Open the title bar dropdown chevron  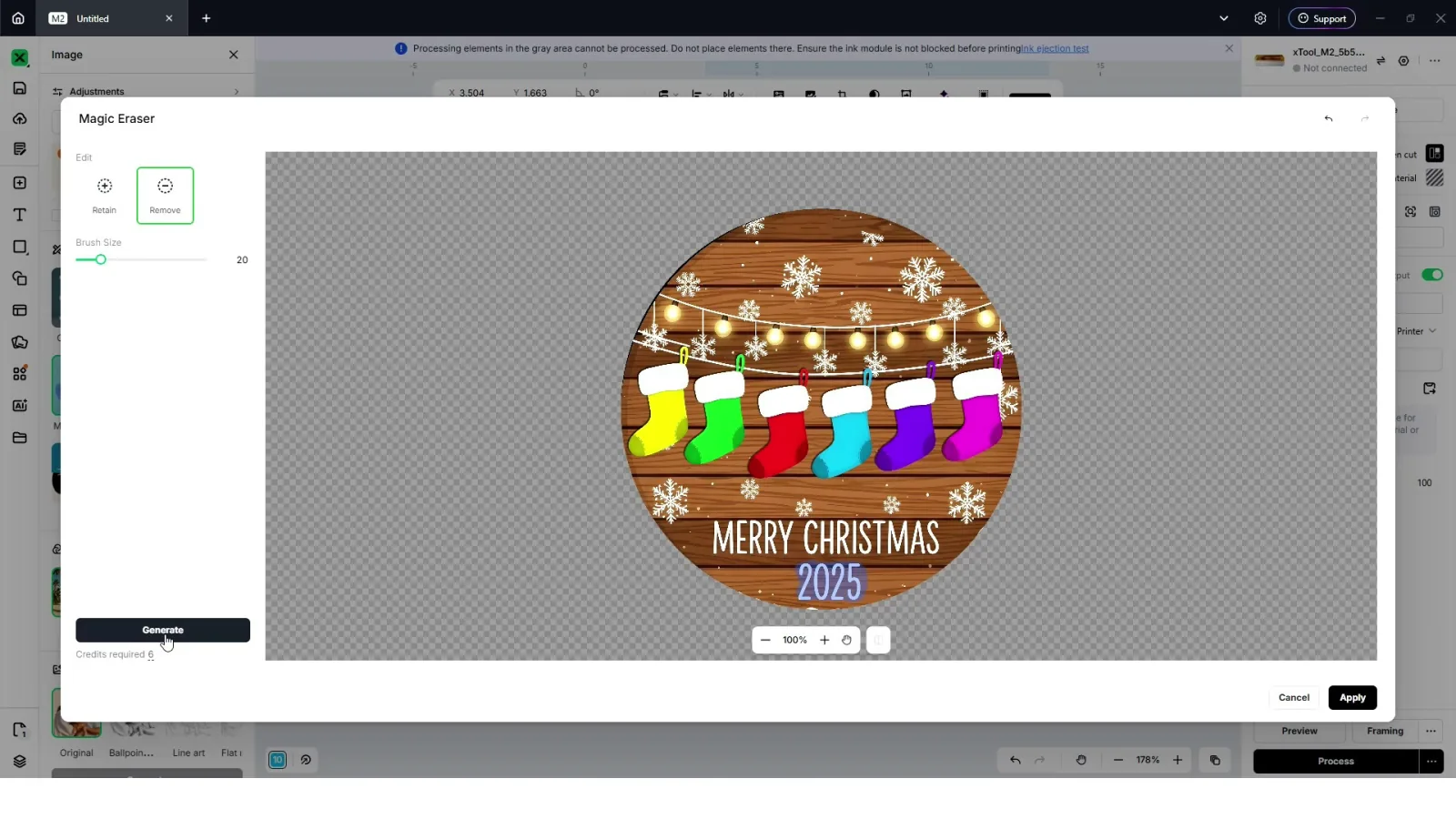click(x=1224, y=18)
